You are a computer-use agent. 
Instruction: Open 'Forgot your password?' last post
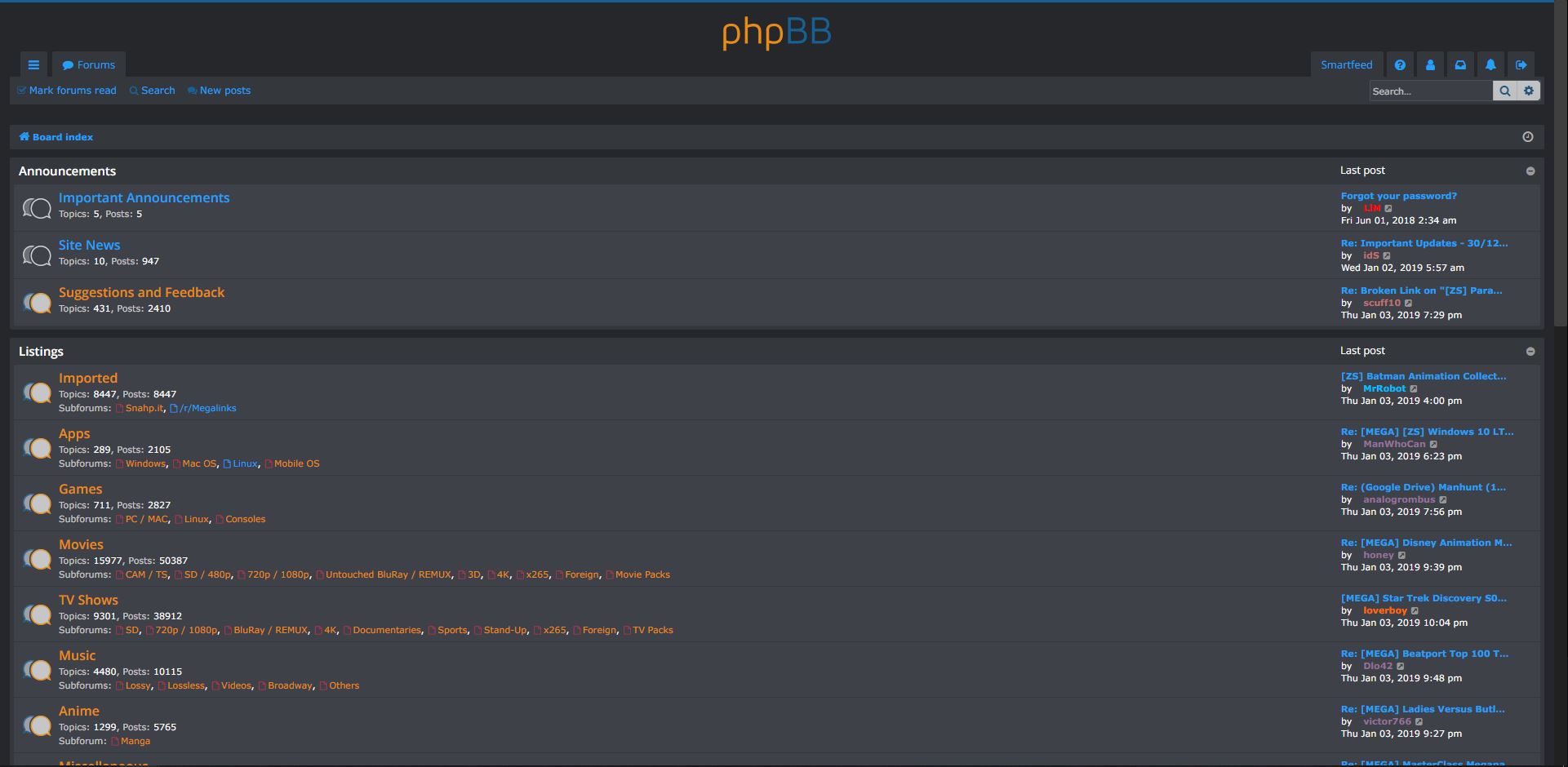coord(1398,196)
